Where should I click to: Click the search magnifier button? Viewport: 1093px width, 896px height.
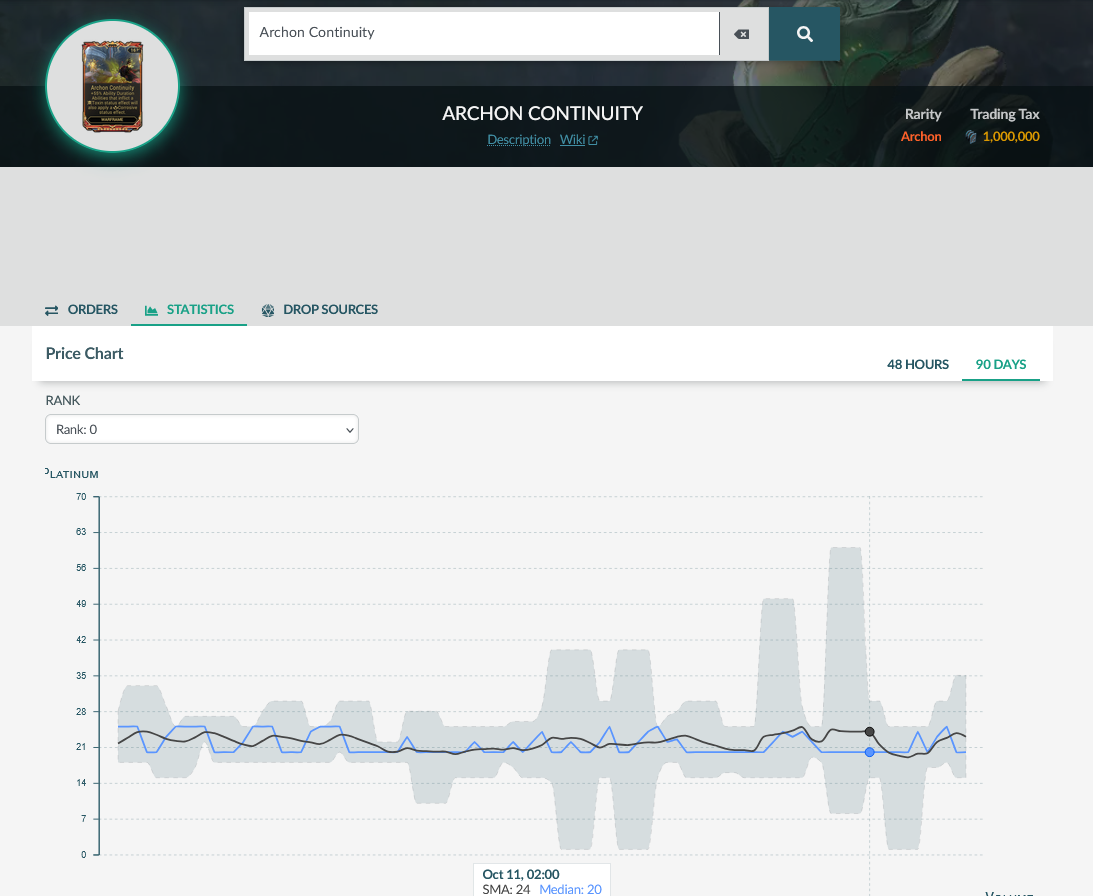click(x=804, y=34)
